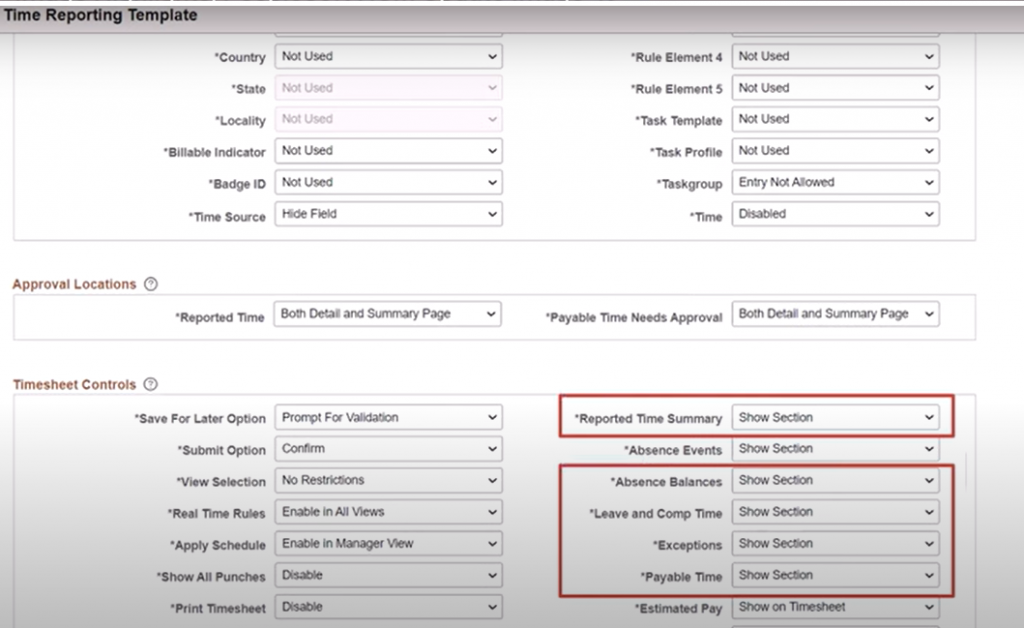Open the Locality dropdown
Viewport: 1024px width, 628px height.
(388, 119)
